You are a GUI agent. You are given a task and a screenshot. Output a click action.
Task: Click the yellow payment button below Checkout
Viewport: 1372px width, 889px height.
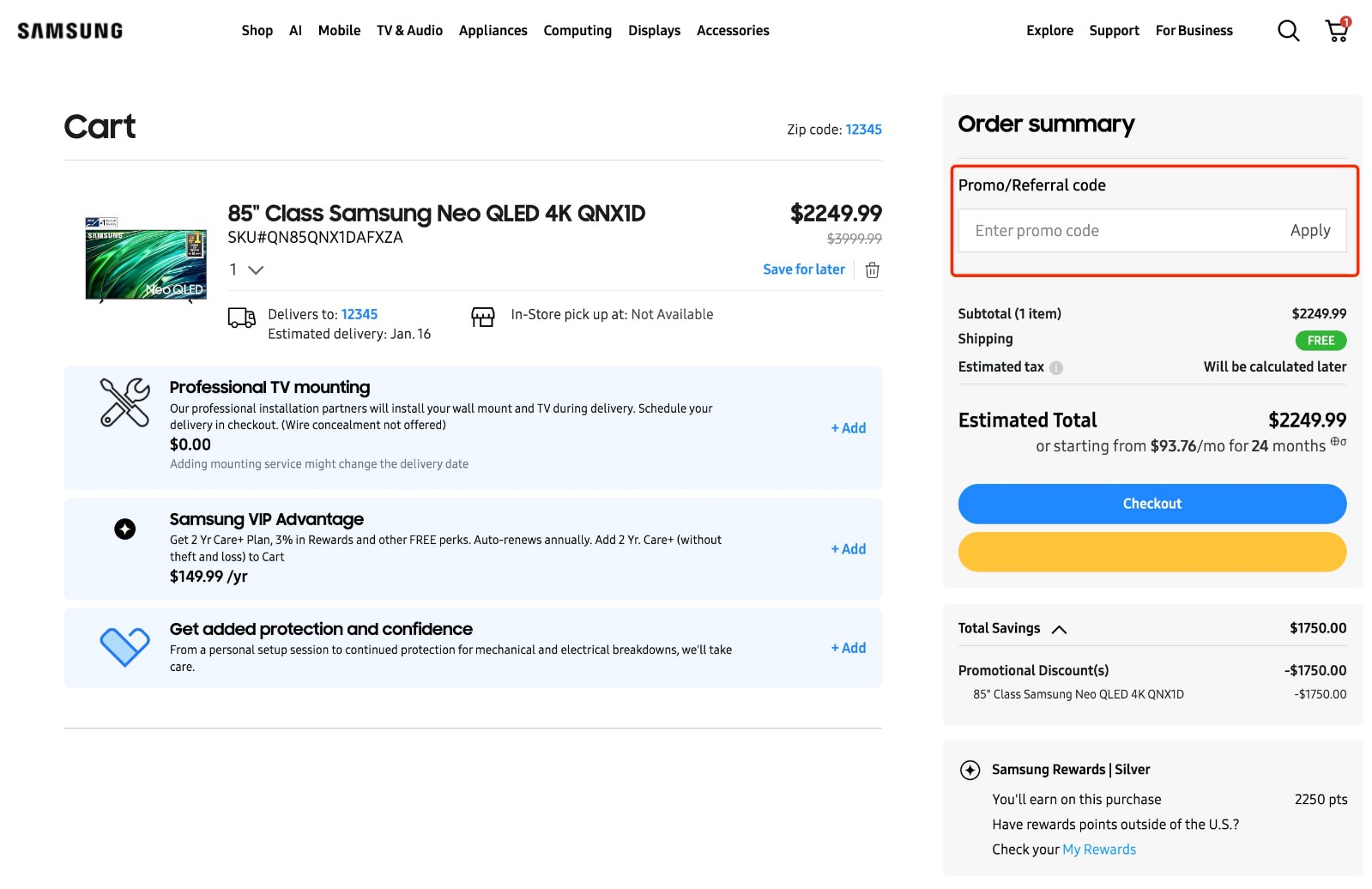tap(1151, 553)
